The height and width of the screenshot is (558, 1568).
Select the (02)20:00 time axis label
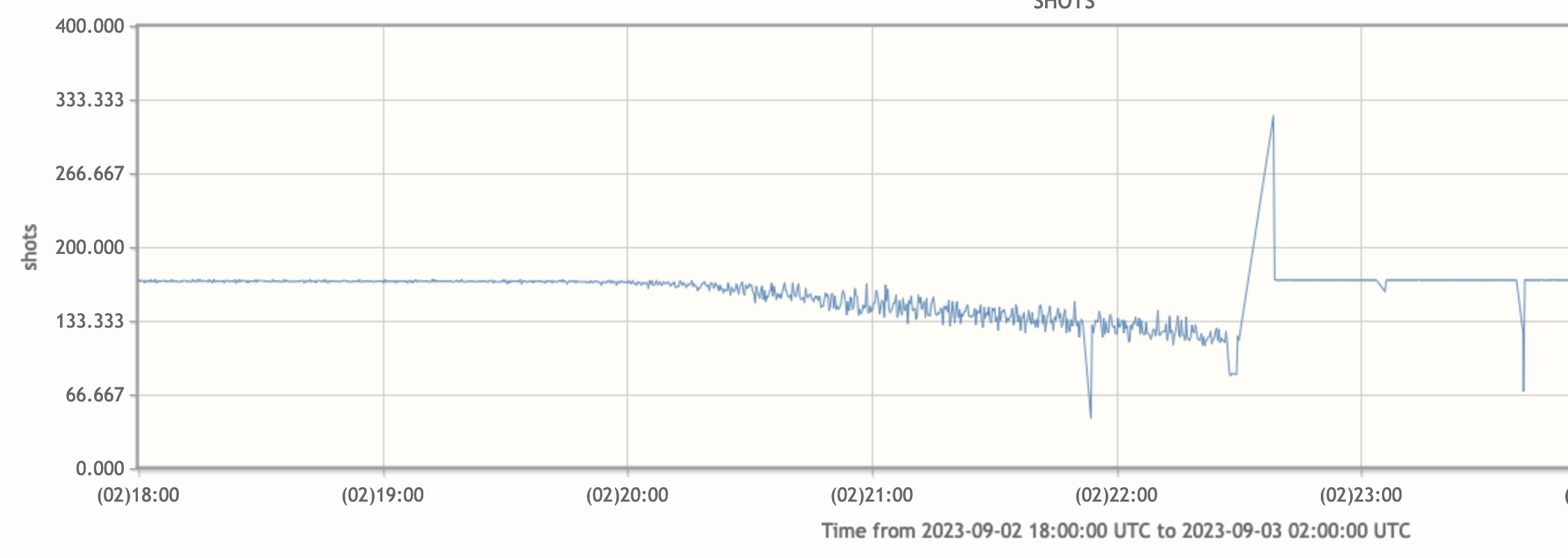click(627, 495)
